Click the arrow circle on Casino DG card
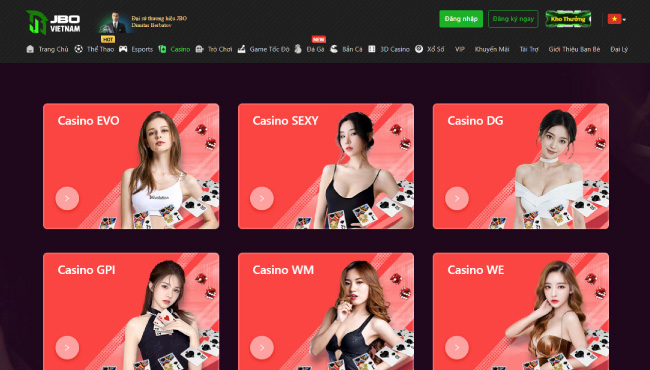This screenshot has width=650, height=370. pos(457,198)
